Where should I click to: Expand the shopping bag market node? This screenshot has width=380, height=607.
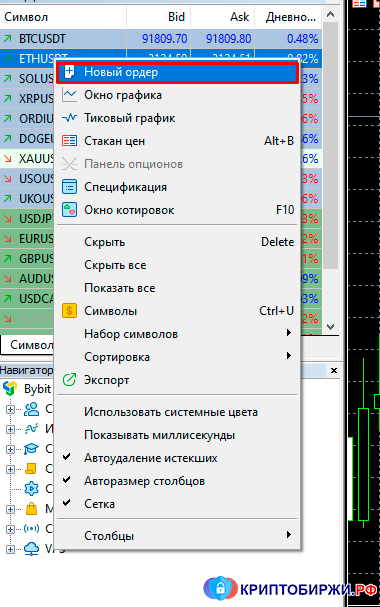pos(10,509)
